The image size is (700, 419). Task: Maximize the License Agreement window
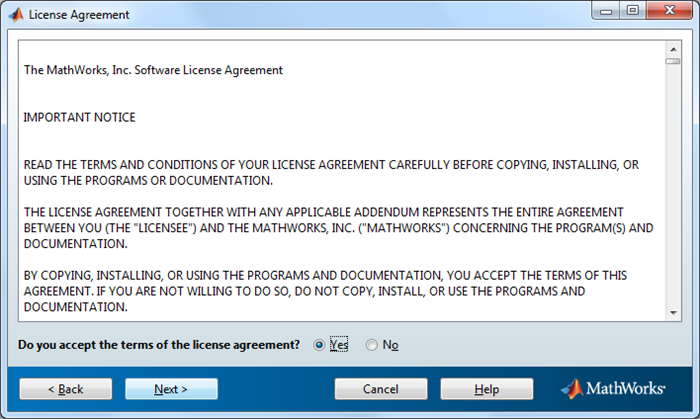coord(632,13)
